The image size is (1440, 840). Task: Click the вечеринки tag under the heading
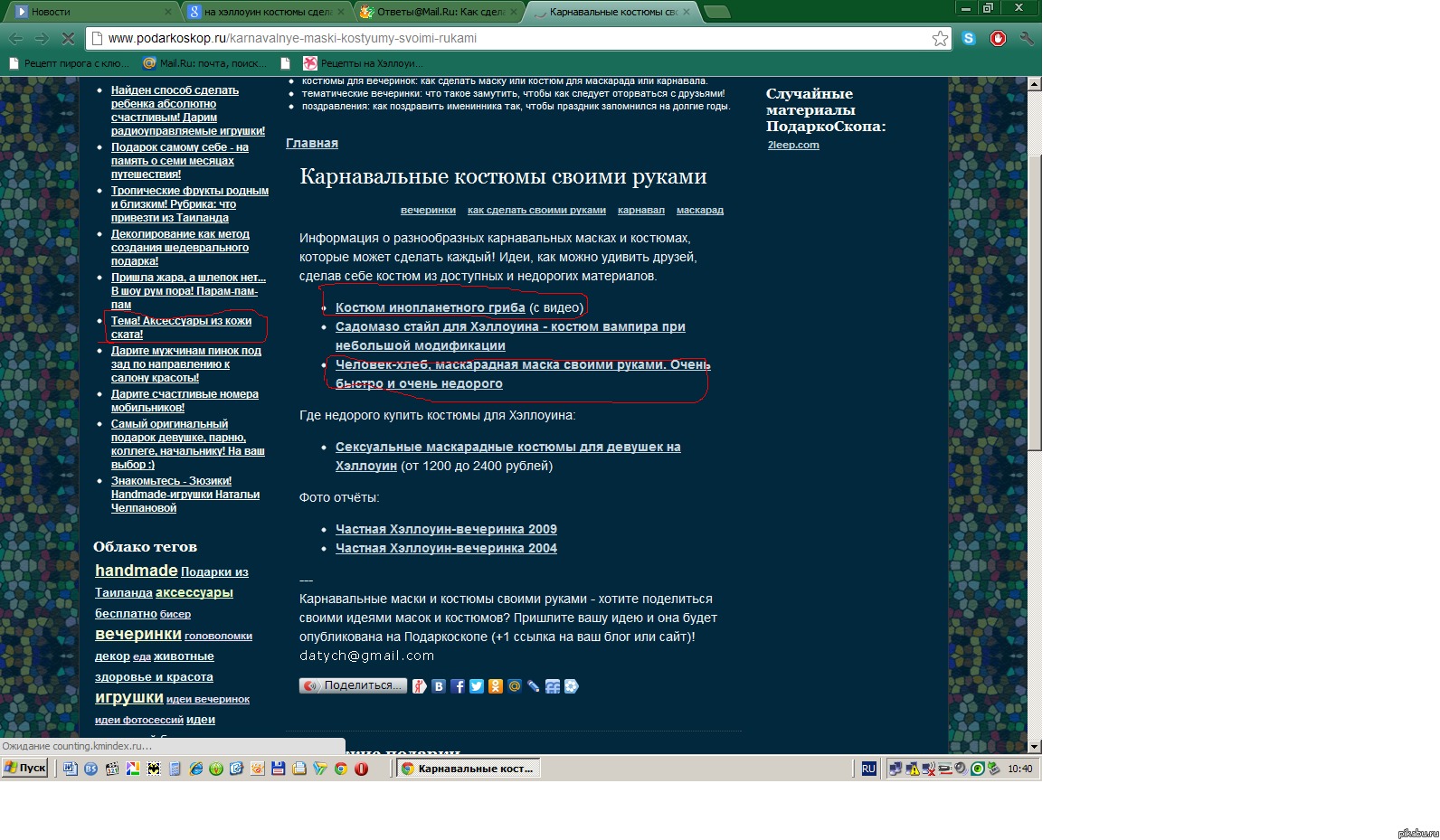click(428, 210)
